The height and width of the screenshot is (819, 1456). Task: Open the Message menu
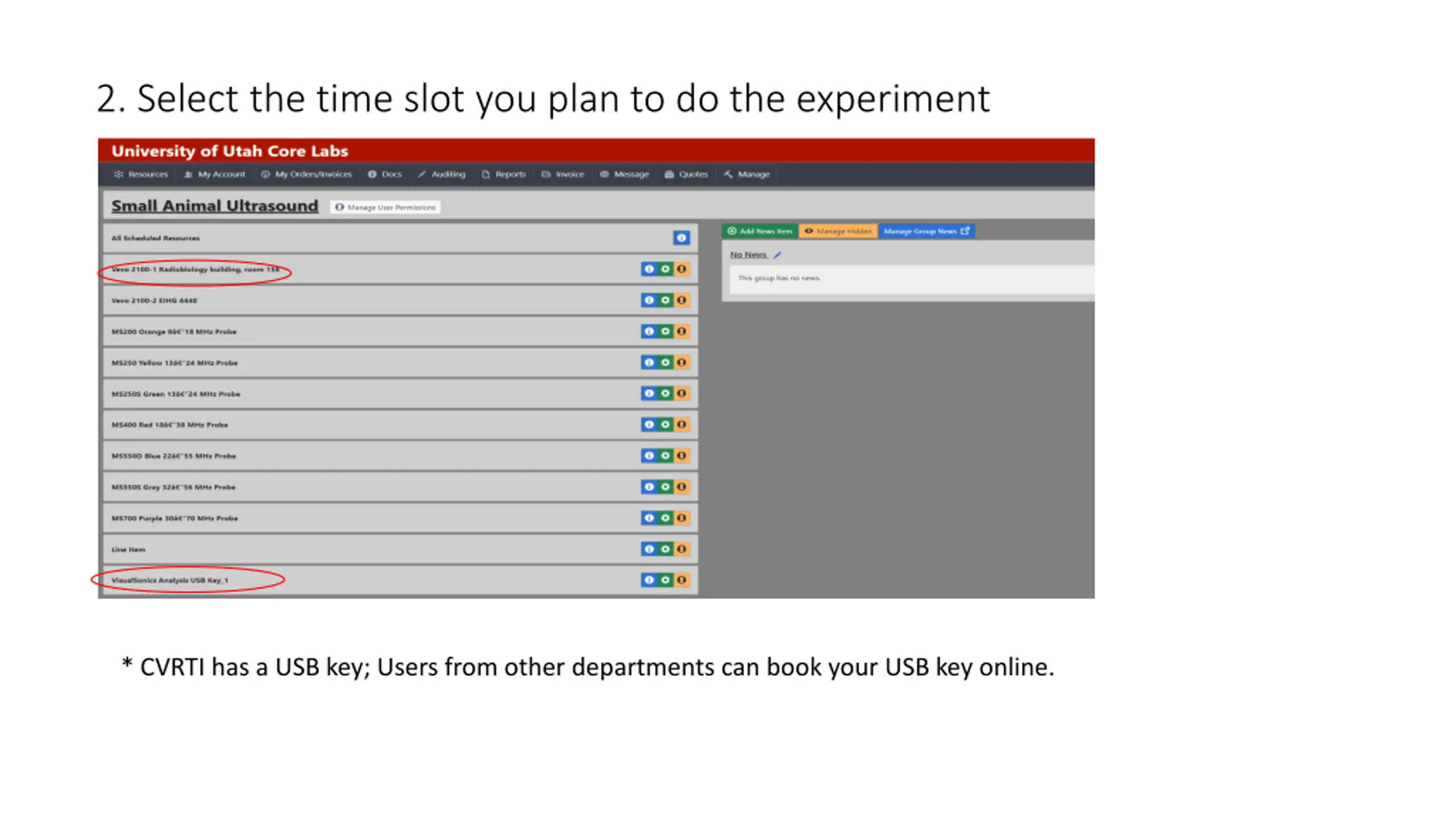[x=624, y=174]
